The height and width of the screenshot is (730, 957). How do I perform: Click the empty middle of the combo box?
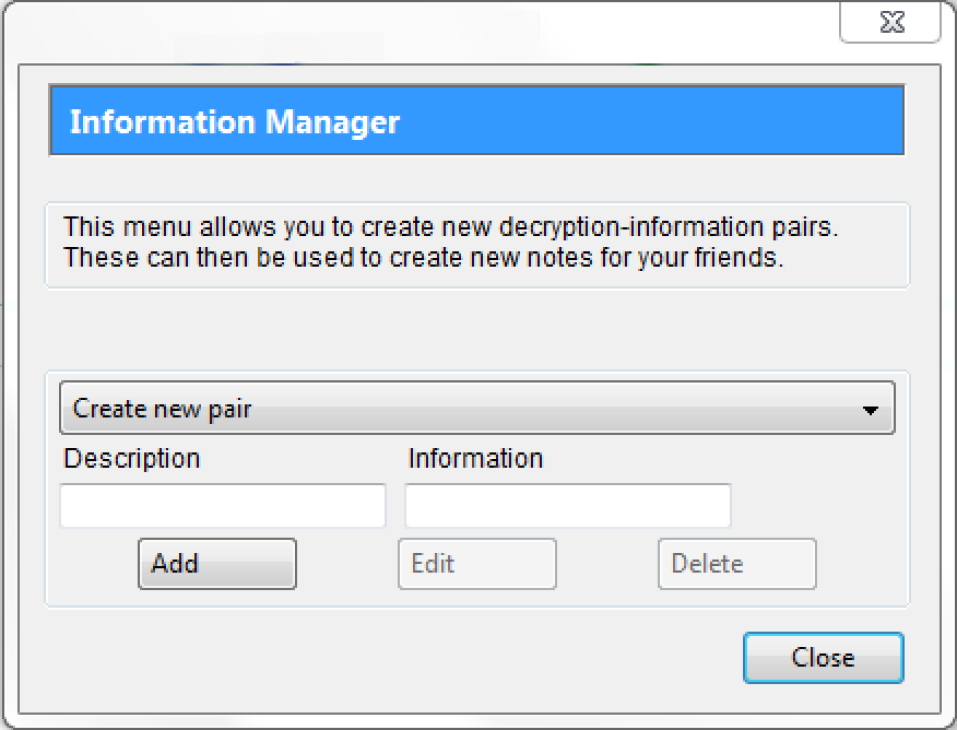550,410
